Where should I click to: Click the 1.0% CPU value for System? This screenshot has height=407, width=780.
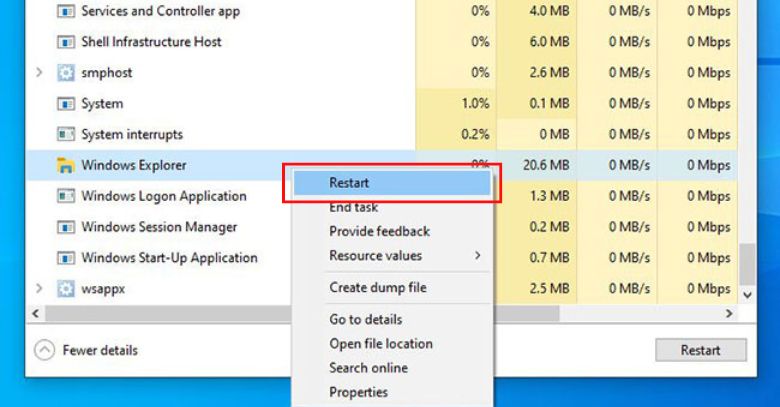pos(475,103)
